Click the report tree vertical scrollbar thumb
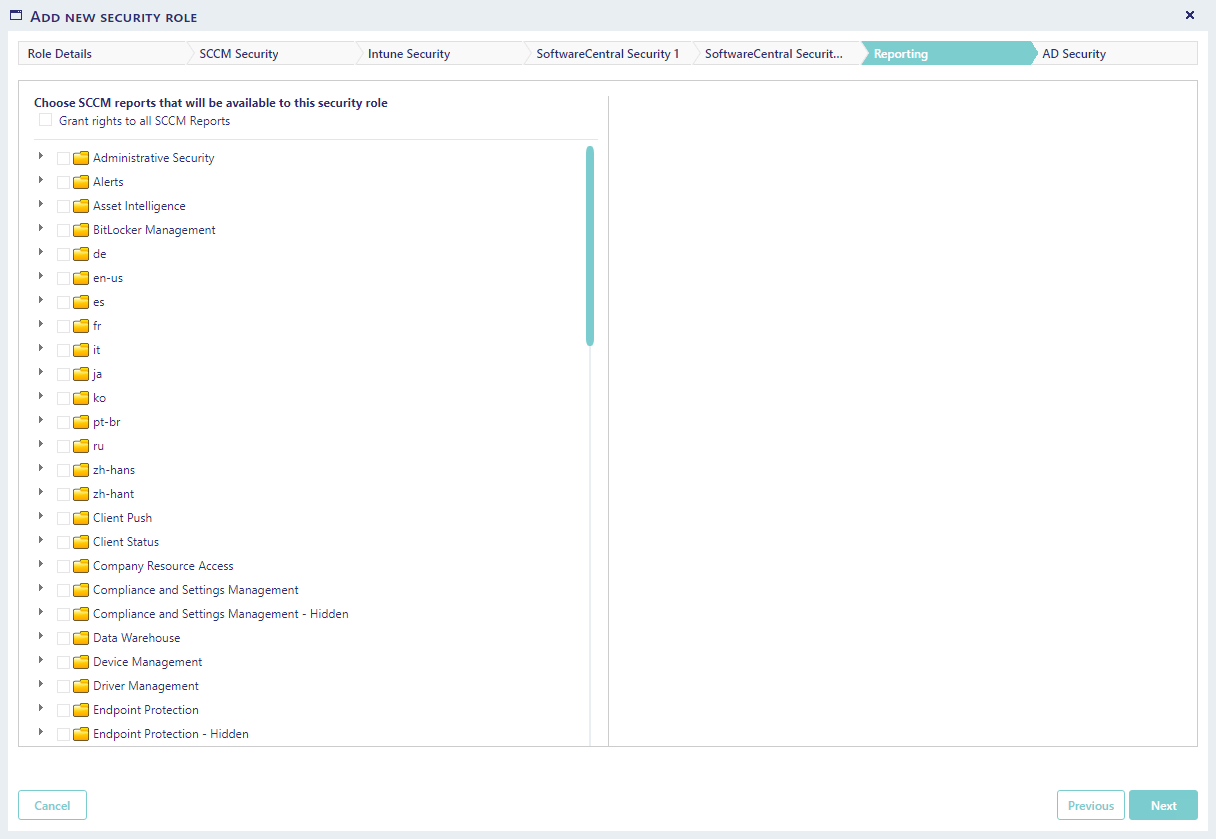The image size is (1216, 839). [x=590, y=246]
